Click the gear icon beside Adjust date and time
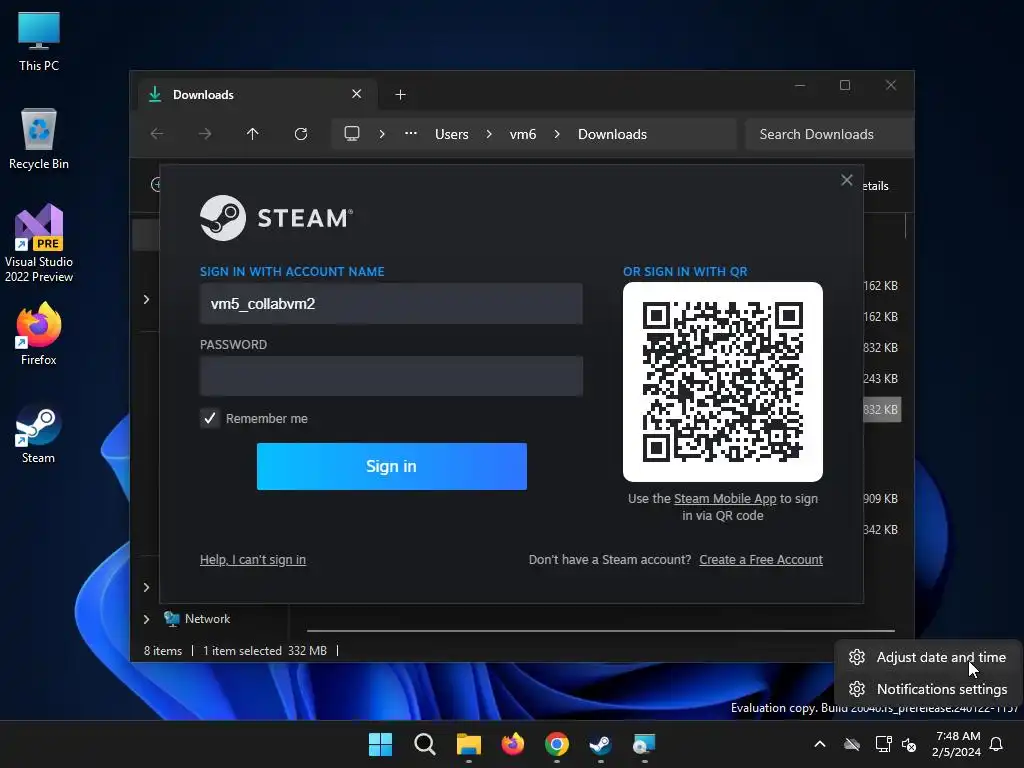This screenshot has height=768, width=1024. pos(857,657)
